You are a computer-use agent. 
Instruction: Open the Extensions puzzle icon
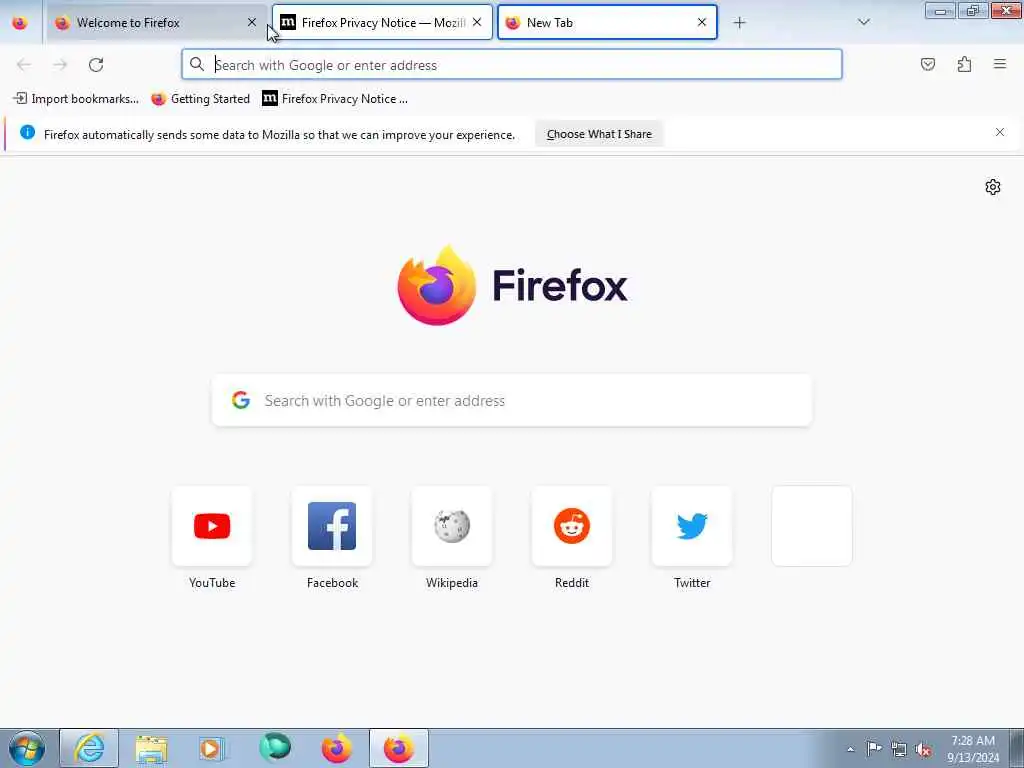(964, 64)
